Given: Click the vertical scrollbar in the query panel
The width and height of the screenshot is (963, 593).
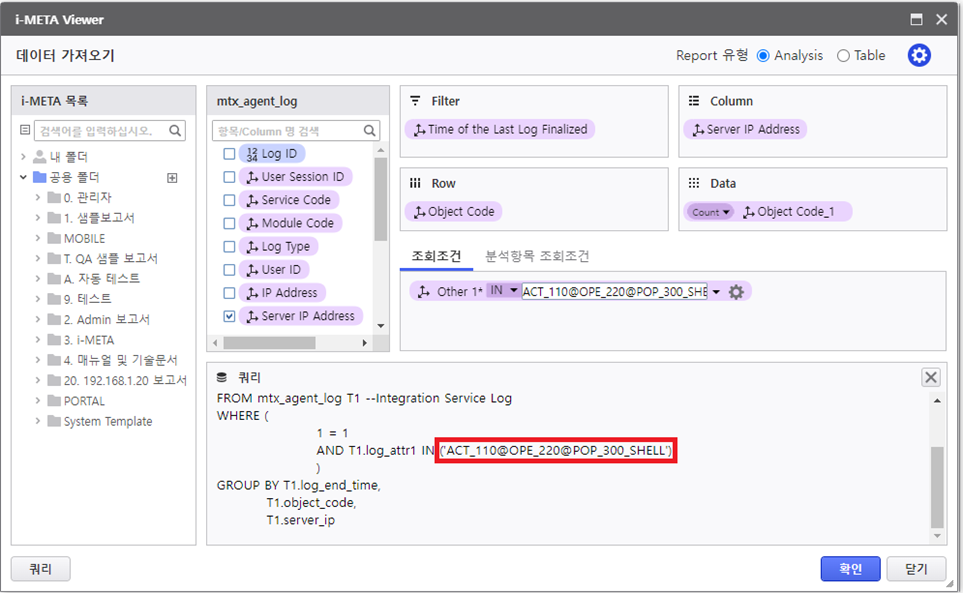Looking at the screenshot, I should (x=936, y=485).
